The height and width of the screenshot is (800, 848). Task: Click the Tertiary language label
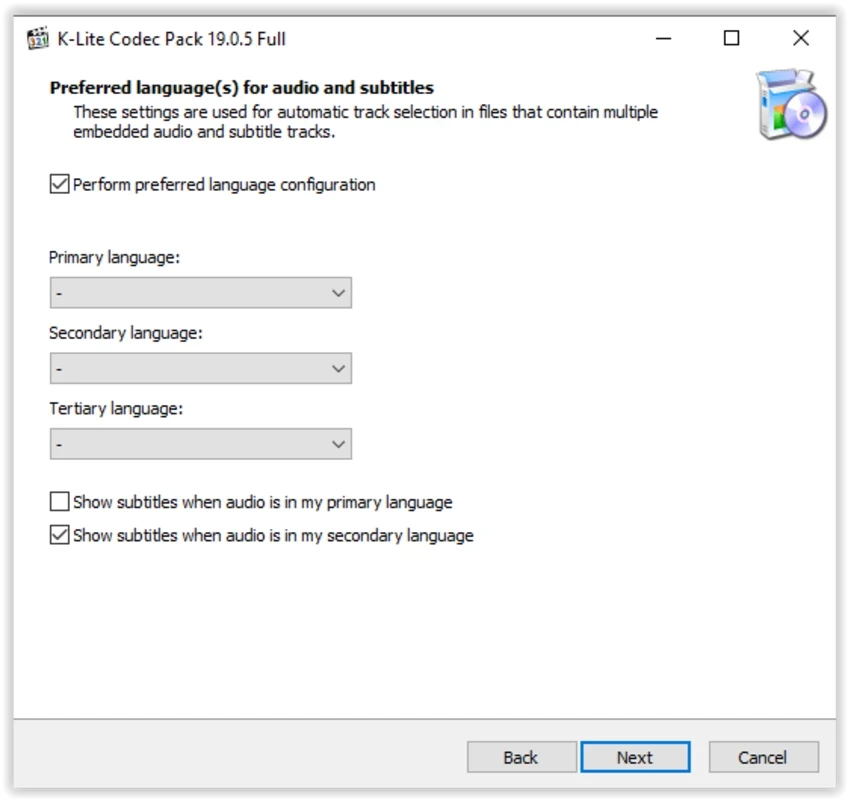pyautogui.click(x=116, y=409)
